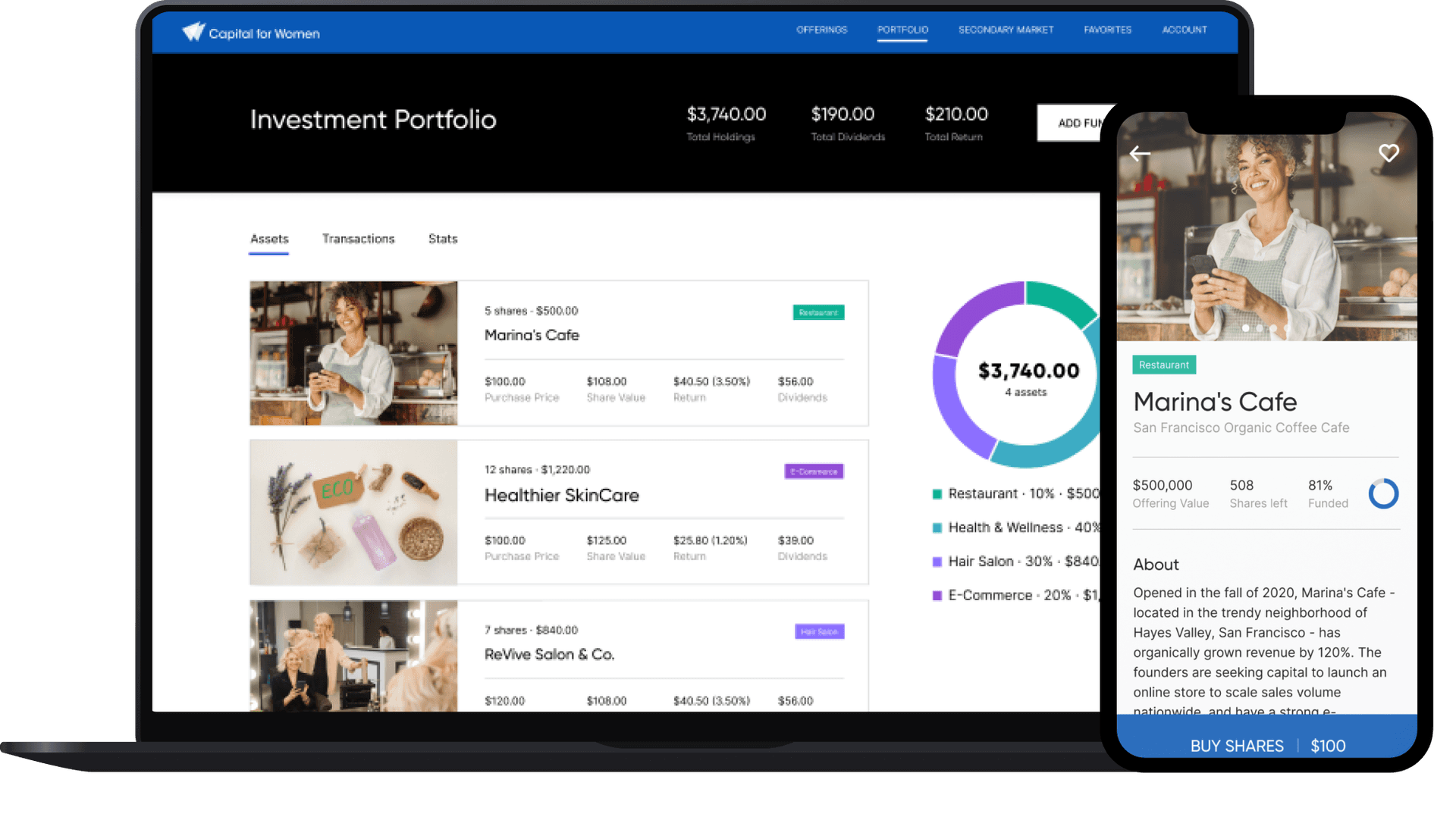Open Healthier SkinCare product thumbnail

pos(353,512)
